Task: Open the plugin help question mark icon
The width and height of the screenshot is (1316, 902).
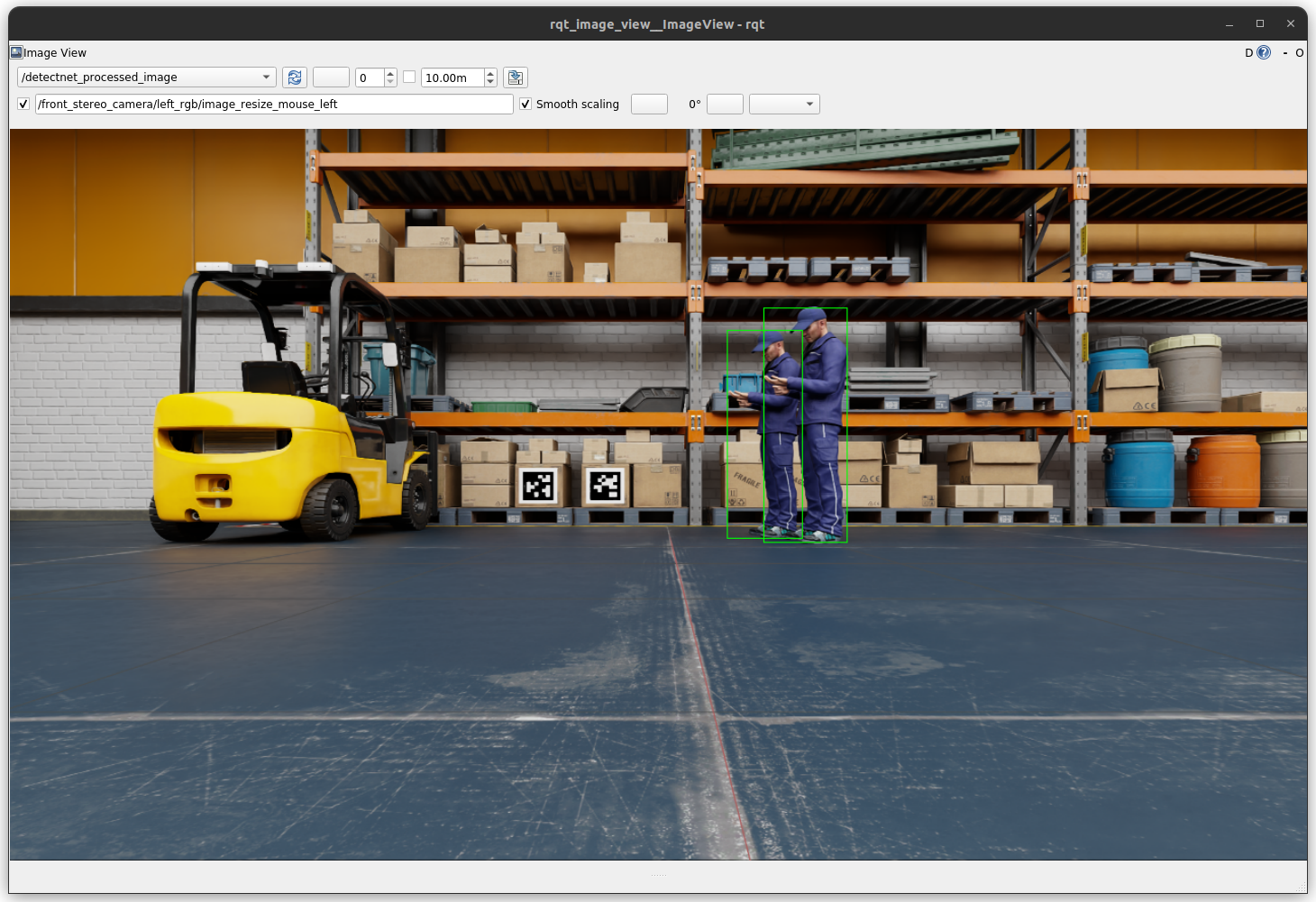Action: coord(1264,53)
